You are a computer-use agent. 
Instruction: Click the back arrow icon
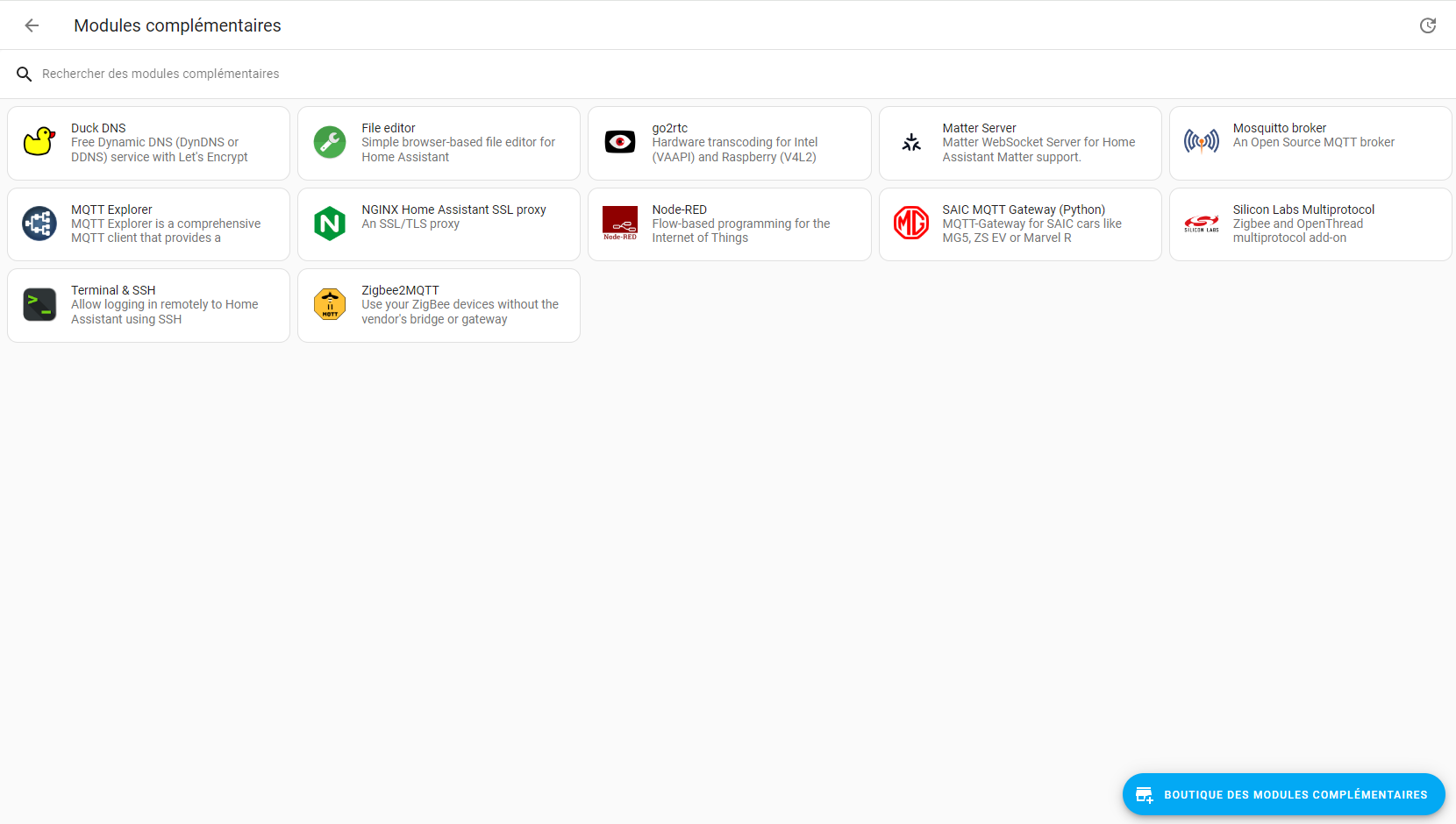point(32,25)
